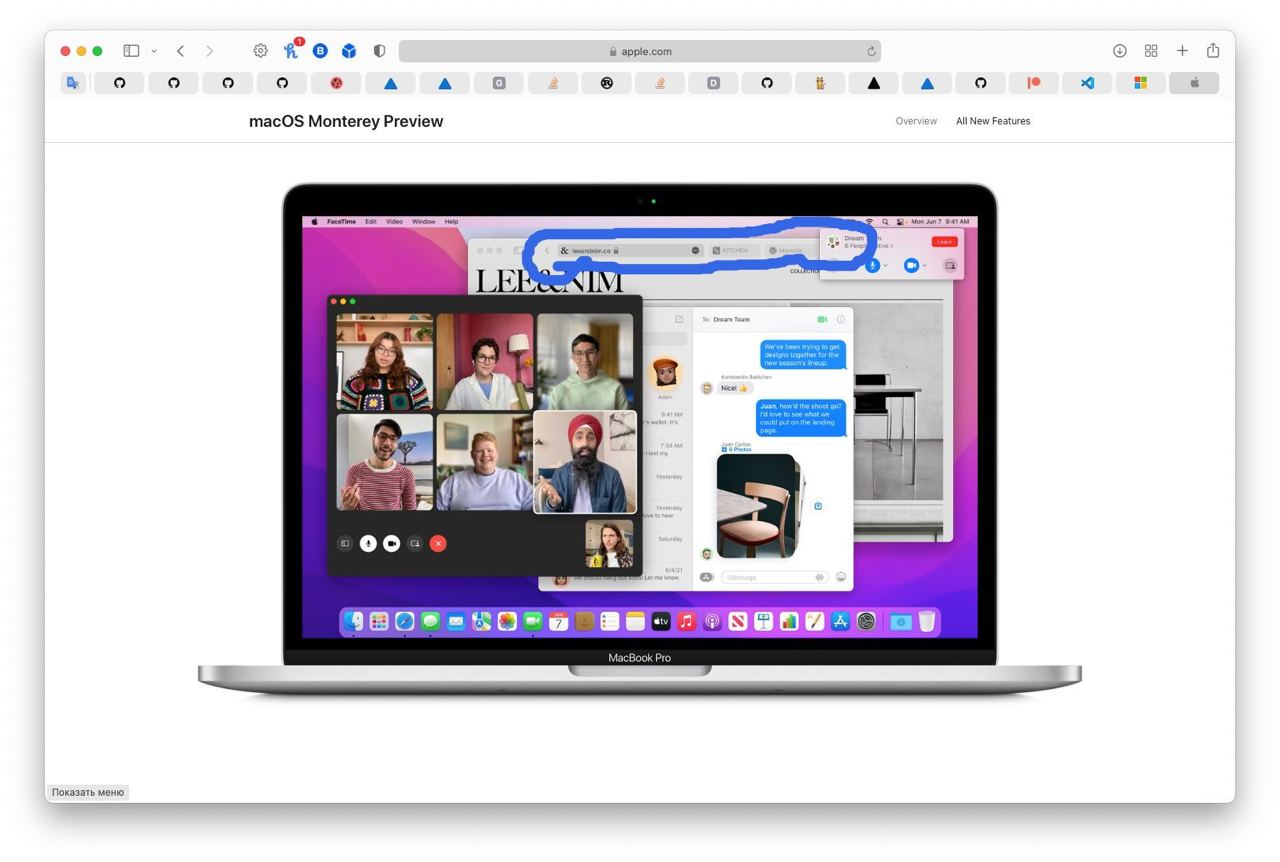Add a new tab with the plus button
This screenshot has width=1280, height=862.
pos(1182,51)
